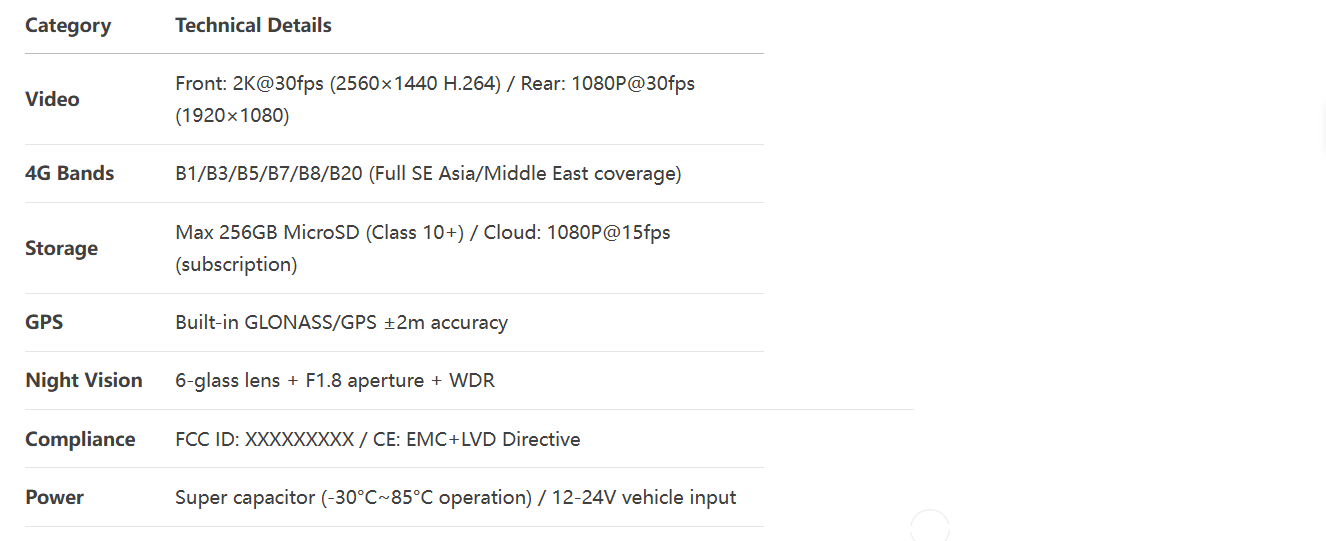The height and width of the screenshot is (541, 1326).
Task: Select the Category column header
Action: coord(68,26)
